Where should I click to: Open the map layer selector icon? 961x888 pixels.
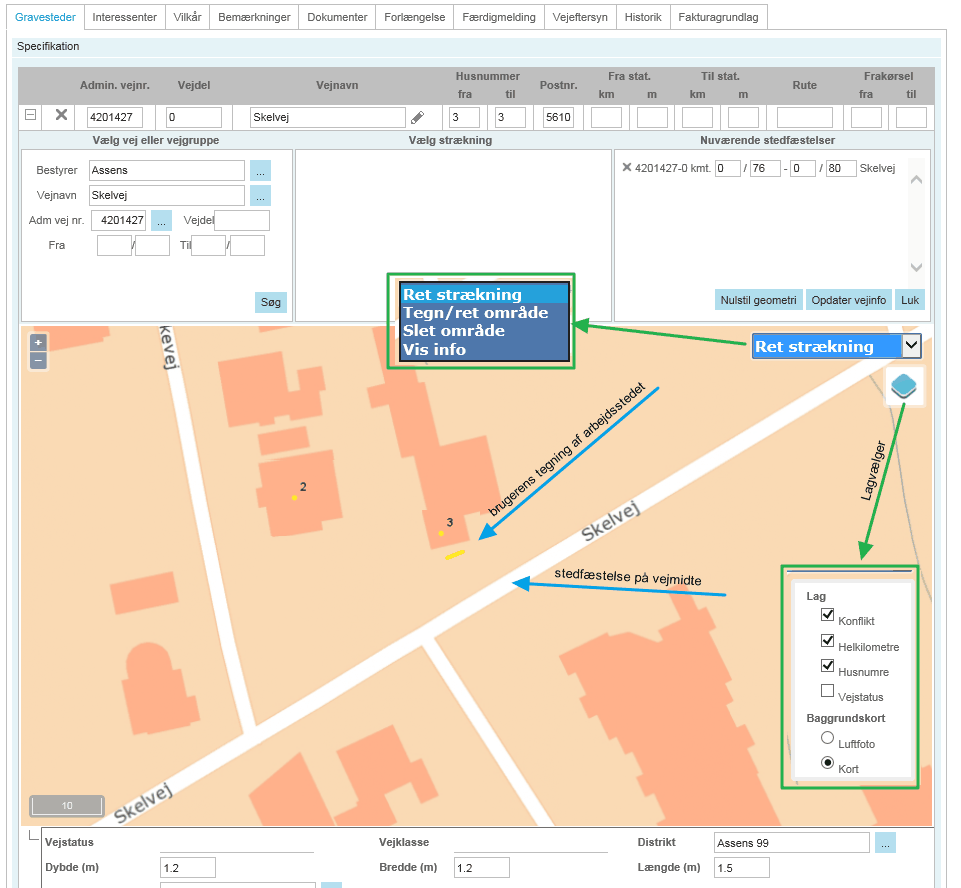coord(904,386)
